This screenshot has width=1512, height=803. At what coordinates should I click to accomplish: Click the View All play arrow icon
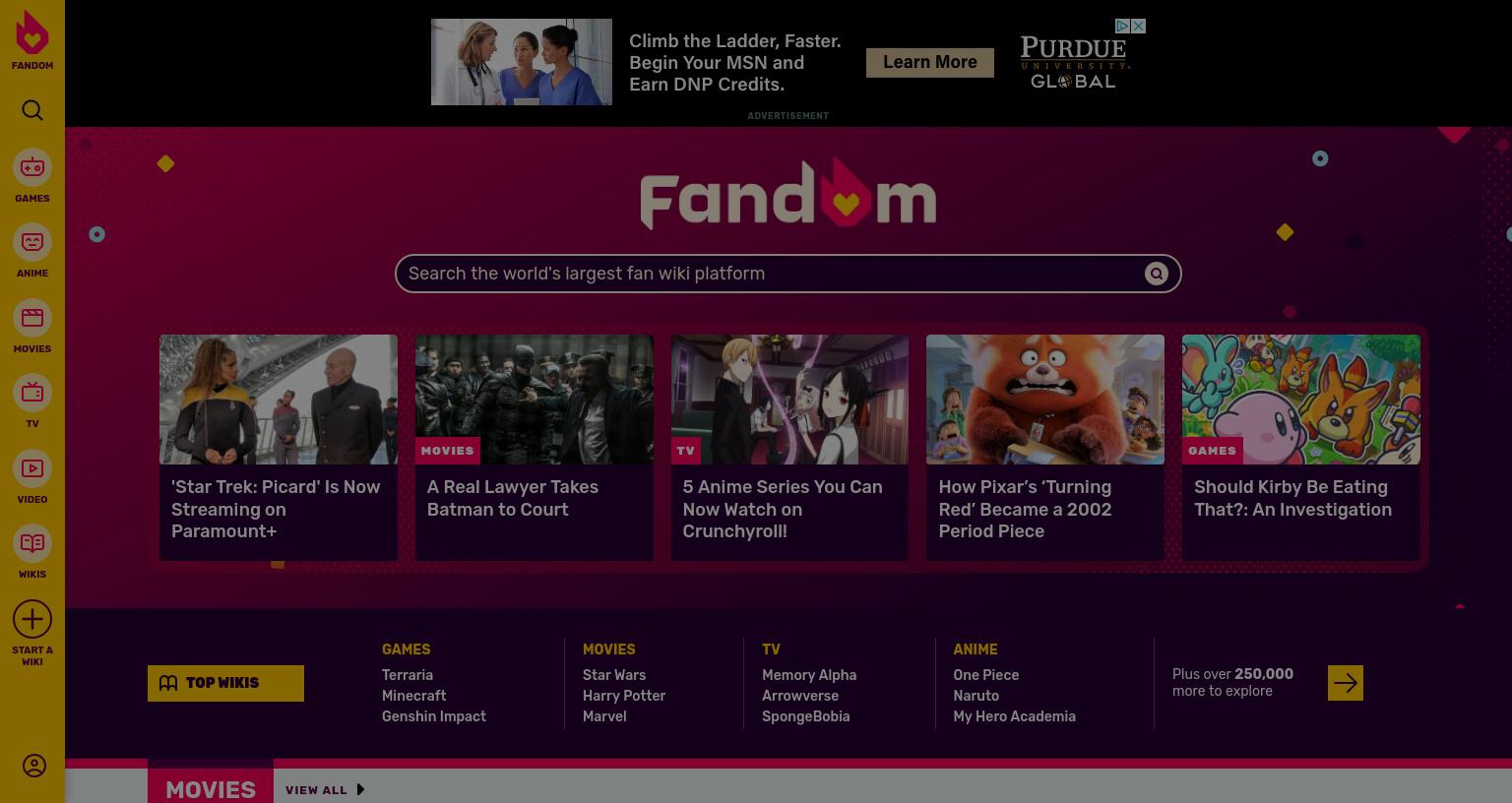click(x=360, y=789)
